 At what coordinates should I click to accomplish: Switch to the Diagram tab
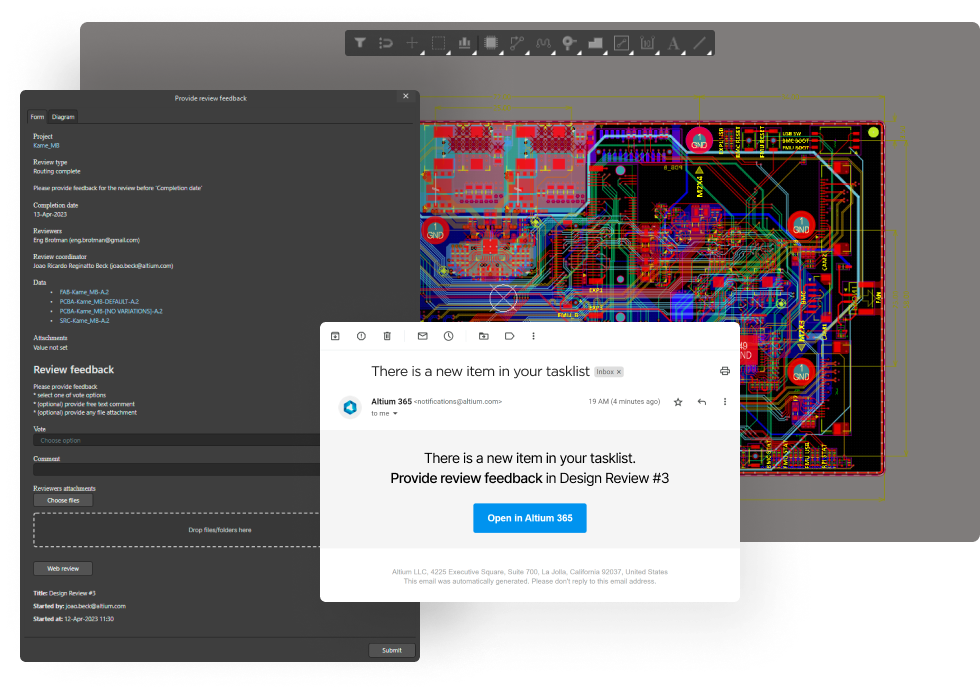[62, 116]
